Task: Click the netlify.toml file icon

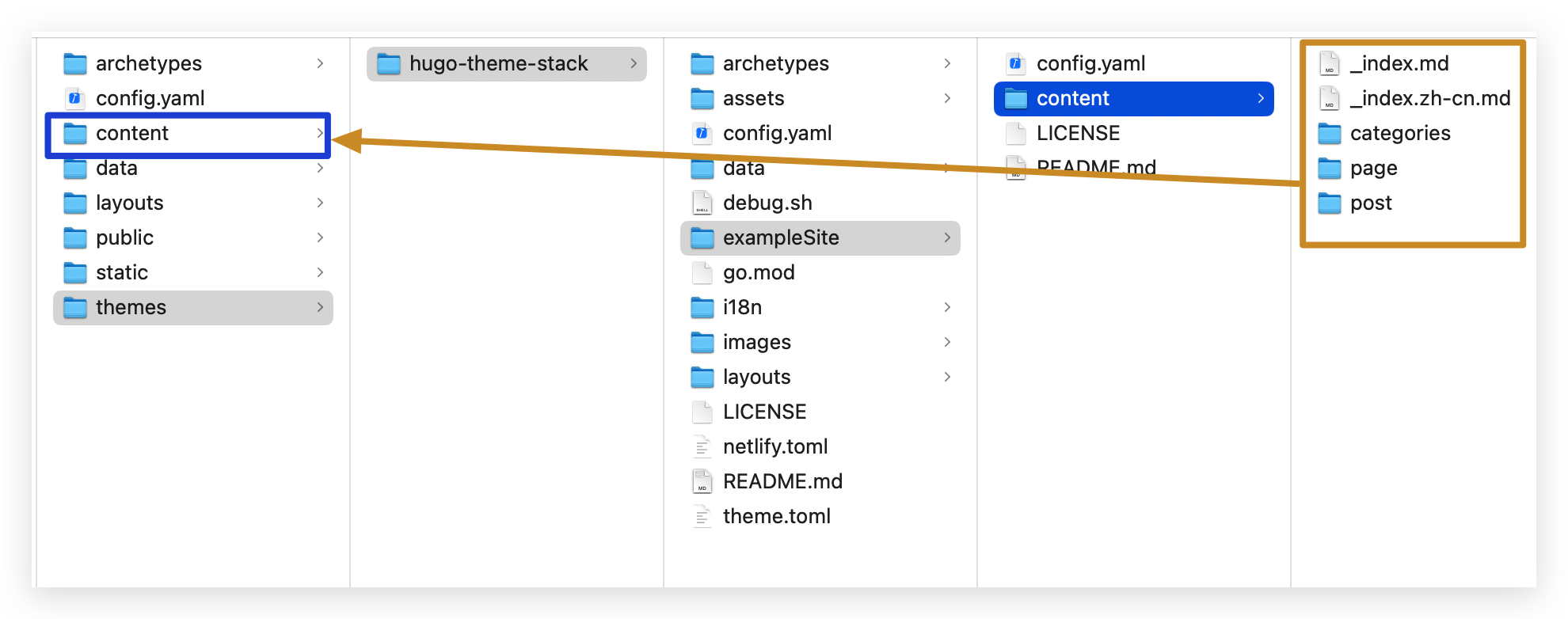Action: tap(702, 446)
